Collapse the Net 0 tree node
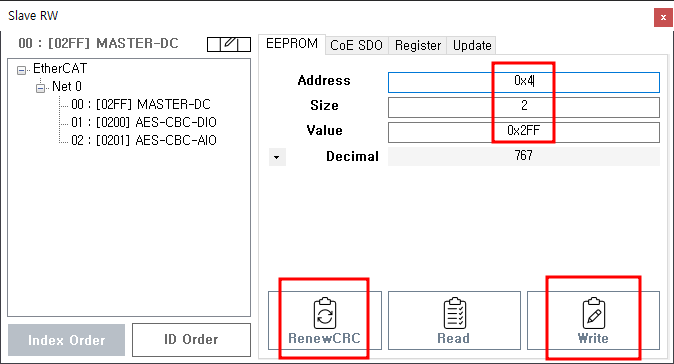The width and height of the screenshot is (674, 364). (40, 88)
